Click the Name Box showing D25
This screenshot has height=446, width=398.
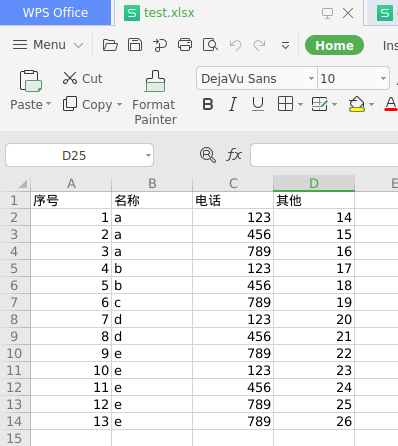click(x=74, y=155)
